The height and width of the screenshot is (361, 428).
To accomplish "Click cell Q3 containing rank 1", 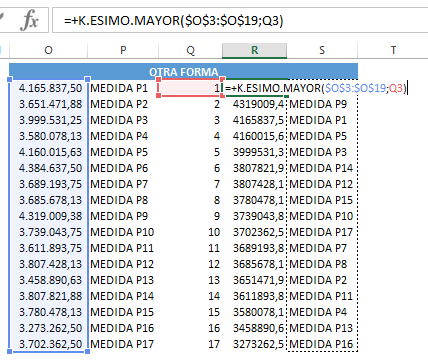I will (190, 88).
